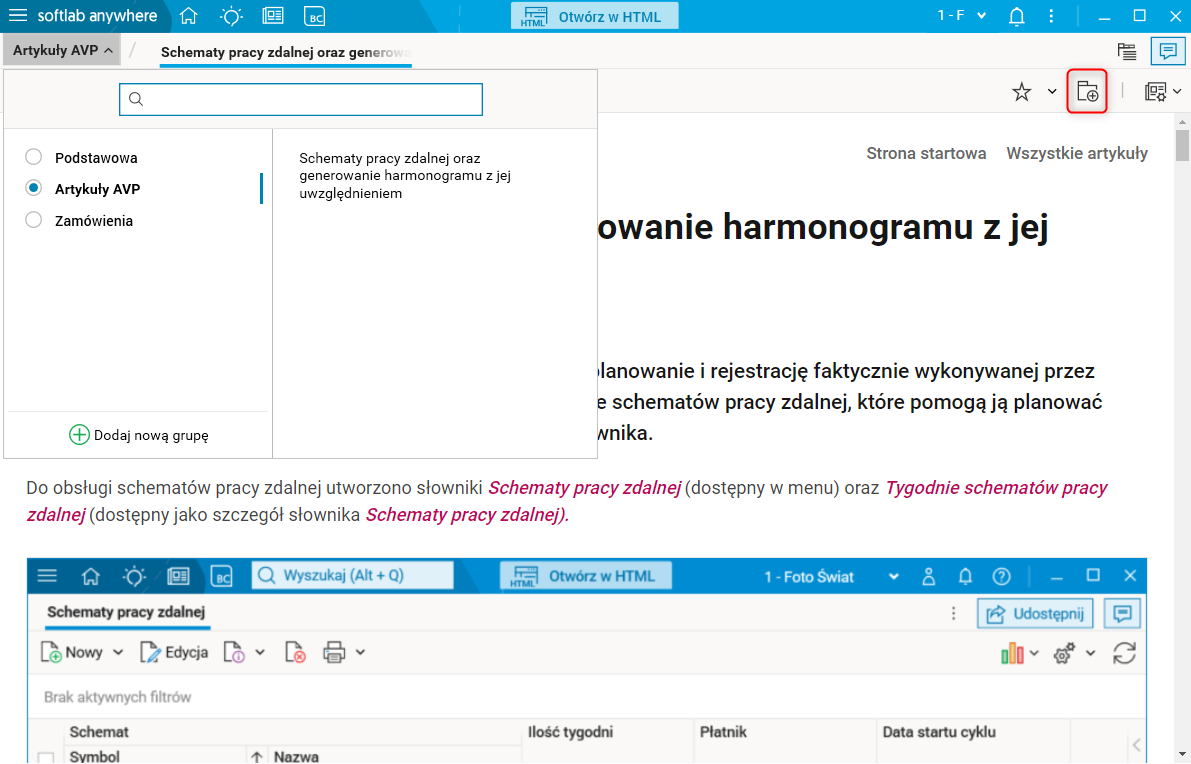Click the add to group folder-plus icon

[x=1087, y=92]
